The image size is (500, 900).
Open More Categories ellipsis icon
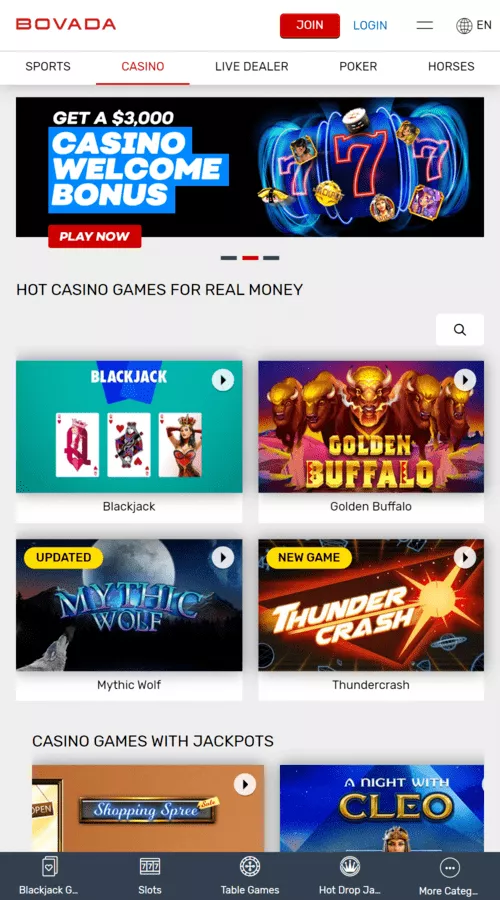[449, 867]
